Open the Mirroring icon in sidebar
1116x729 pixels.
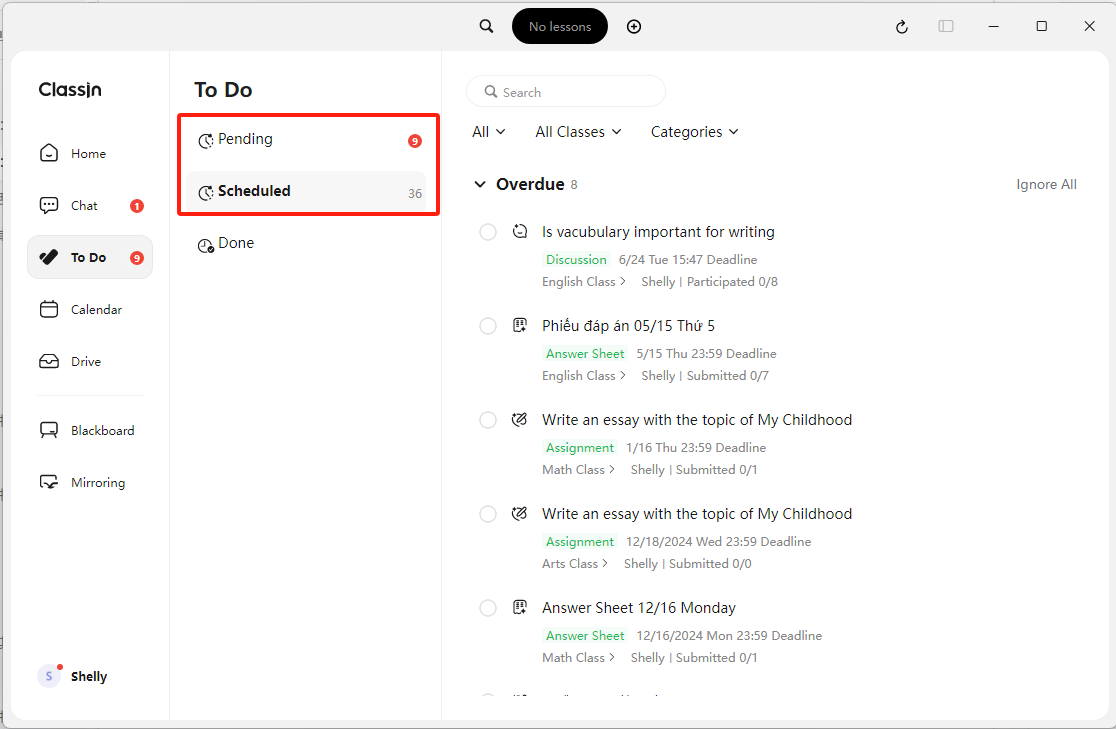[48, 482]
